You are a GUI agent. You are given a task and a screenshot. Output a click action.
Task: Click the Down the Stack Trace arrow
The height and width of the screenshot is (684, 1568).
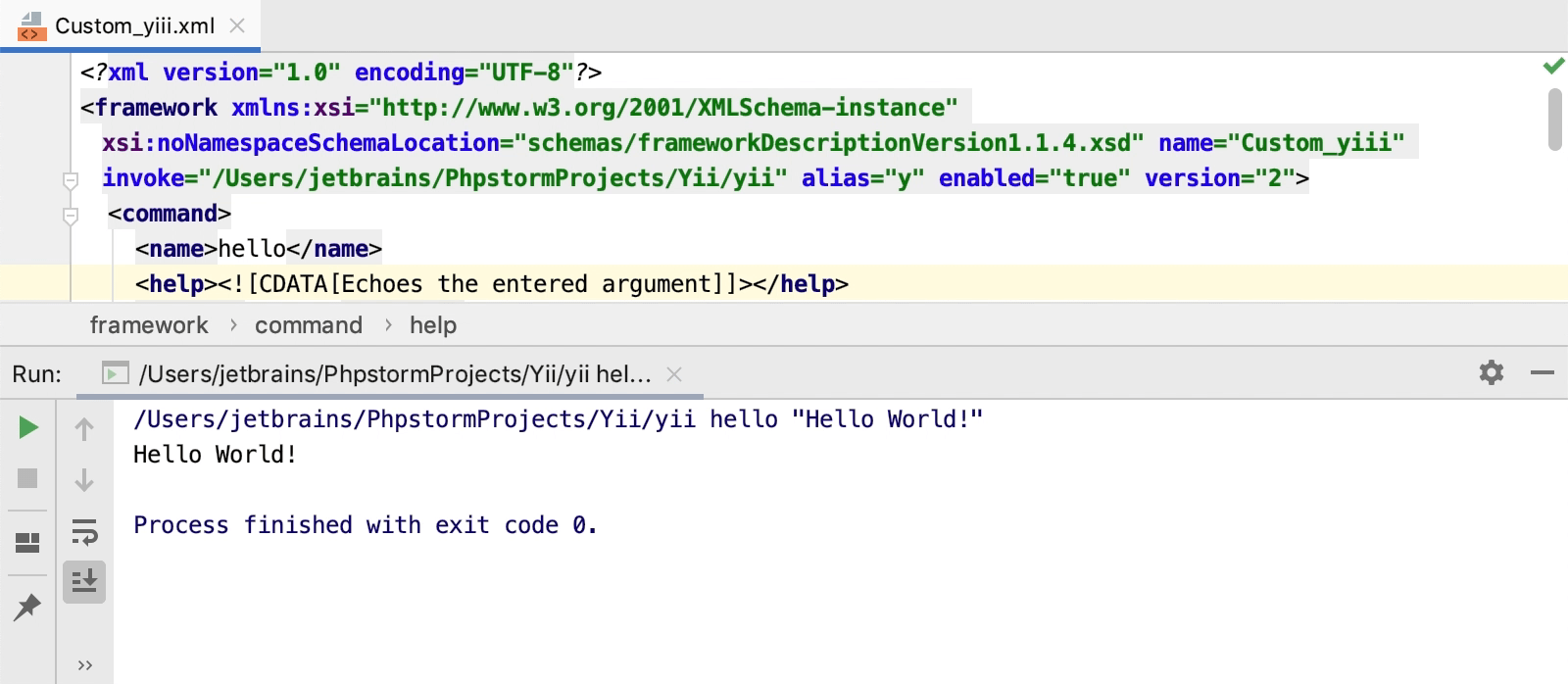click(x=84, y=480)
